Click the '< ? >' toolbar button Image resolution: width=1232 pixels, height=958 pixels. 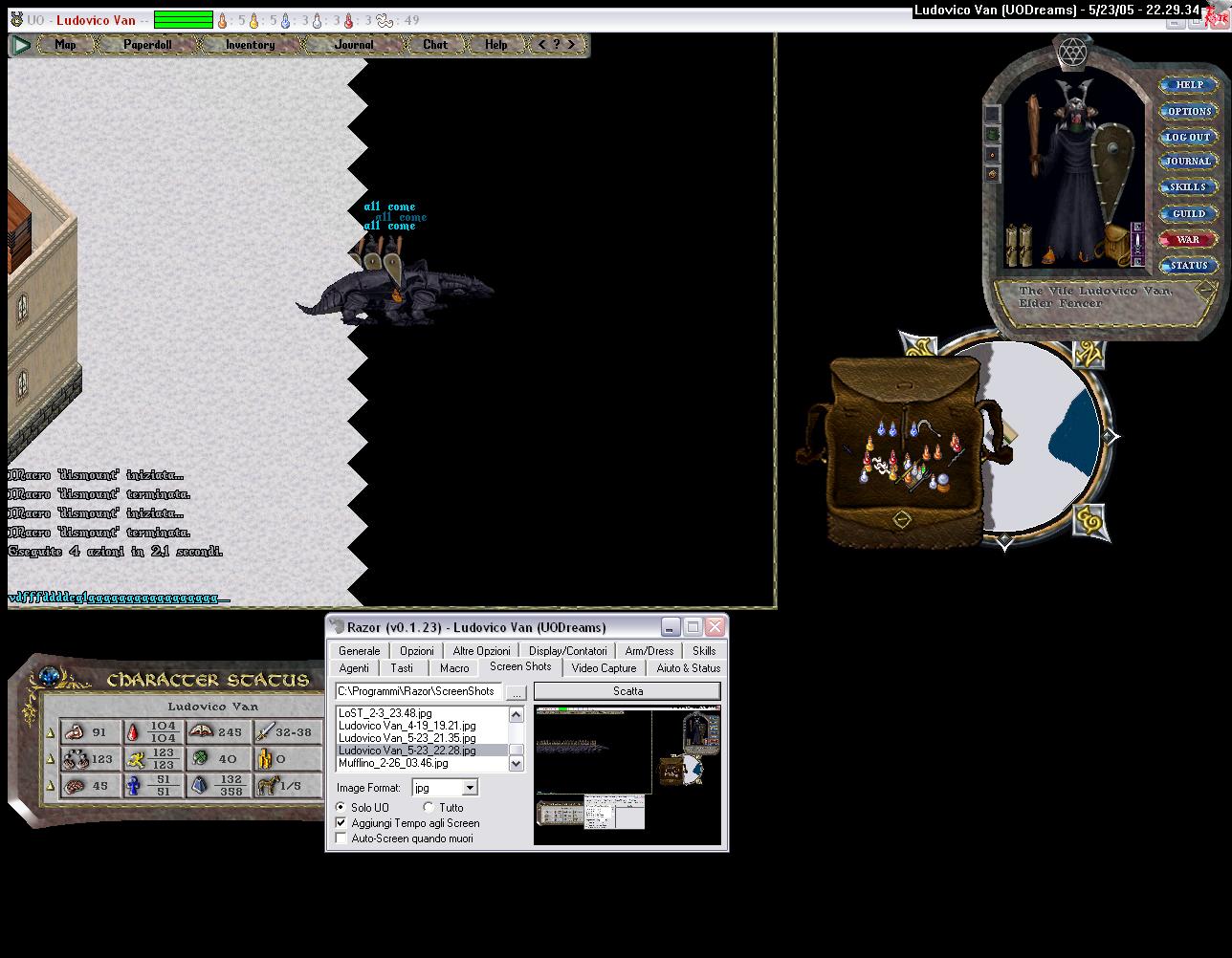pos(557,45)
